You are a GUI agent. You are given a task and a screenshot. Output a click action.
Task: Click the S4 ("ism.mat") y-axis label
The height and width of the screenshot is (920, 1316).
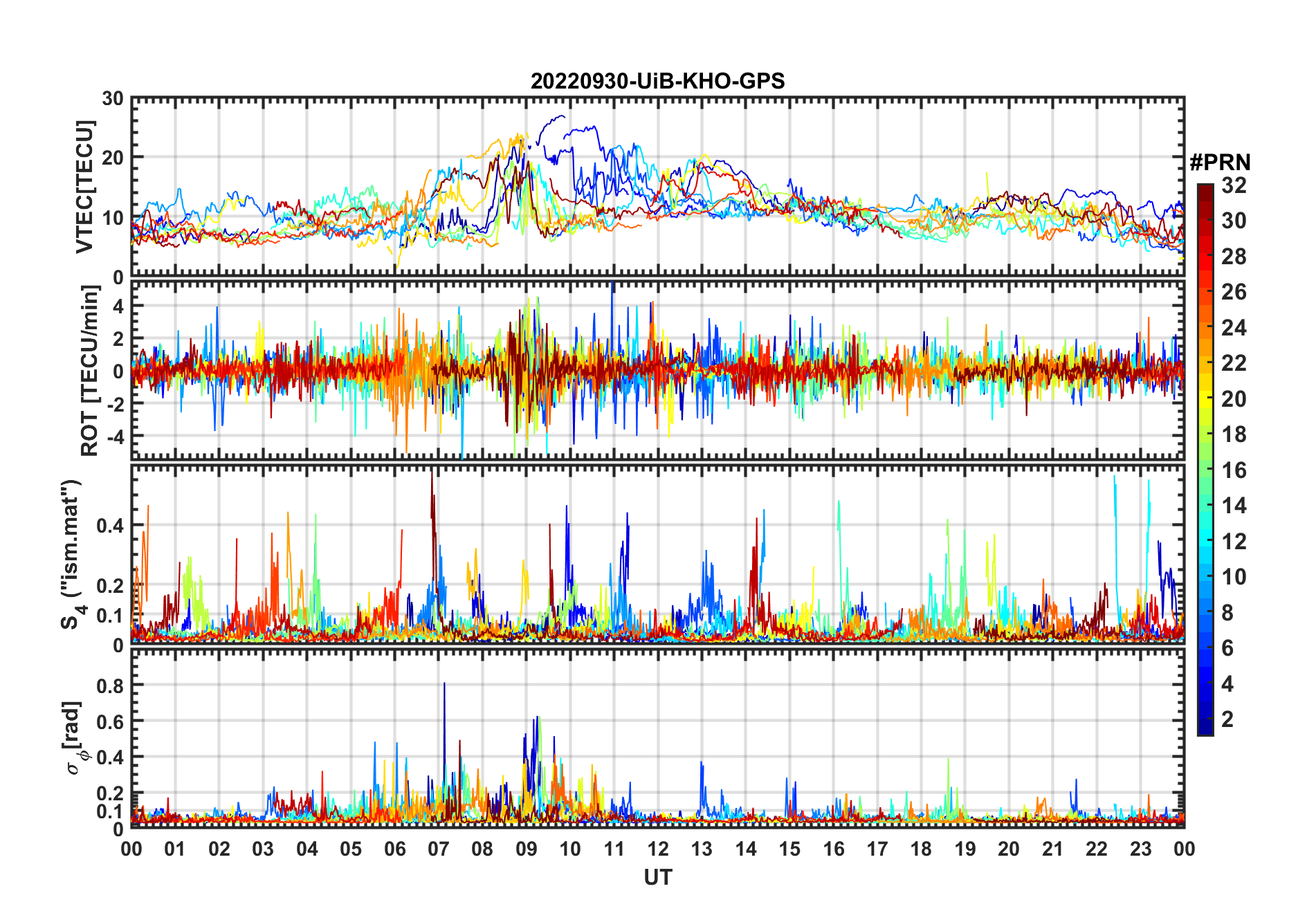(x=73, y=555)
